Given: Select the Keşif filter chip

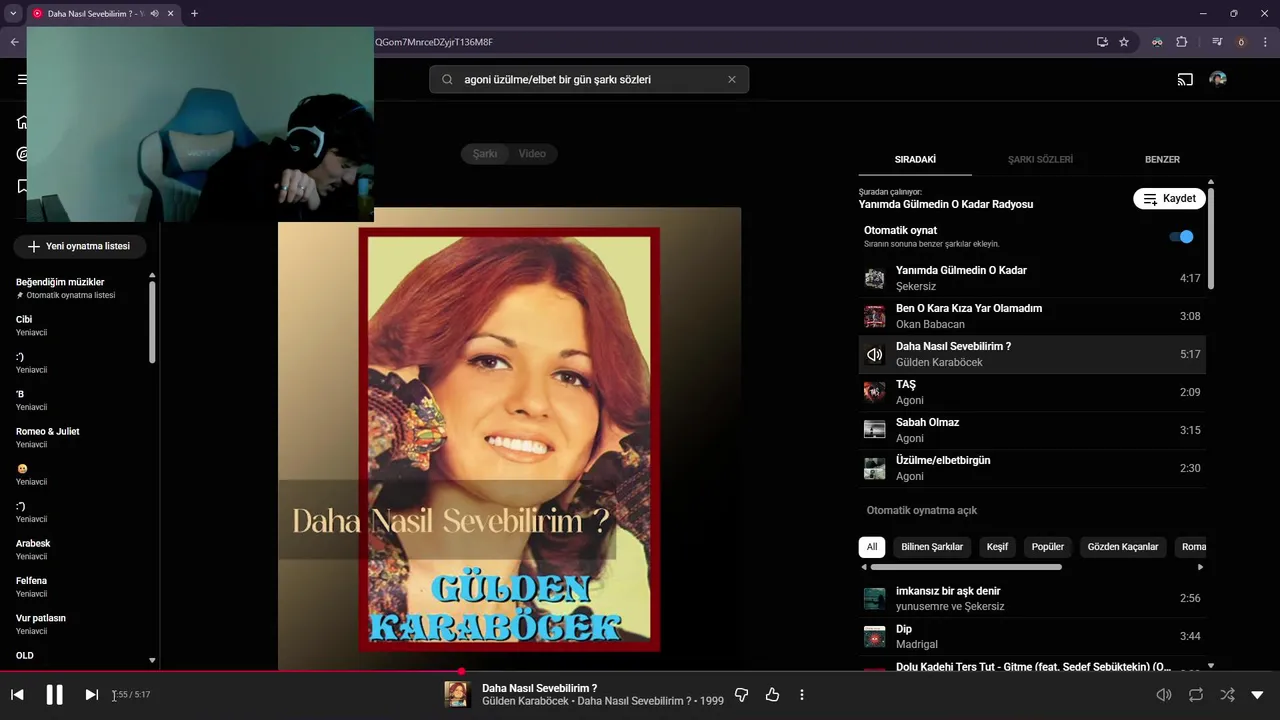Looking at the screenshot, I should (x=997, y=547).
